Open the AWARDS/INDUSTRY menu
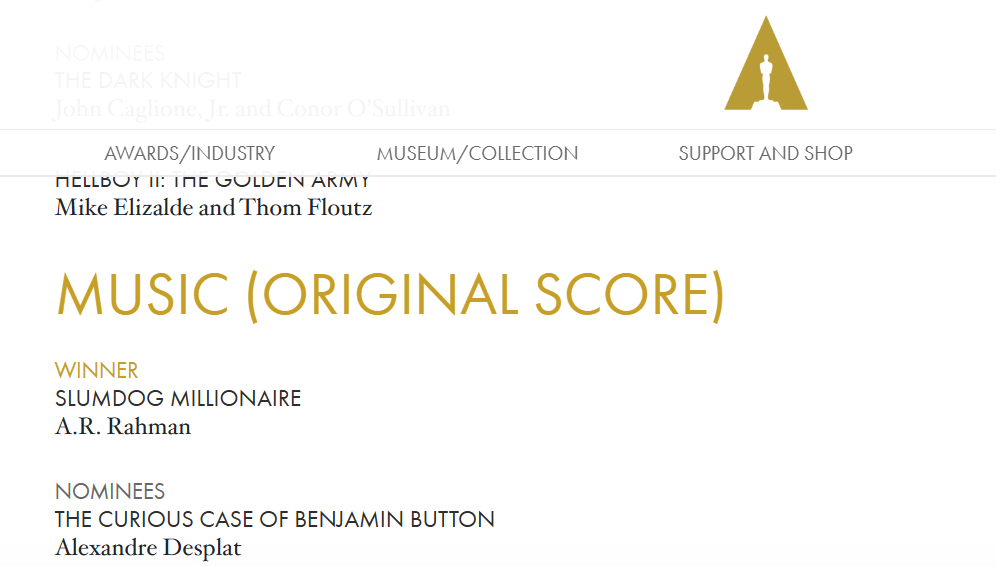The width and height of the screenshot is (996, 566). pos(189,153)
